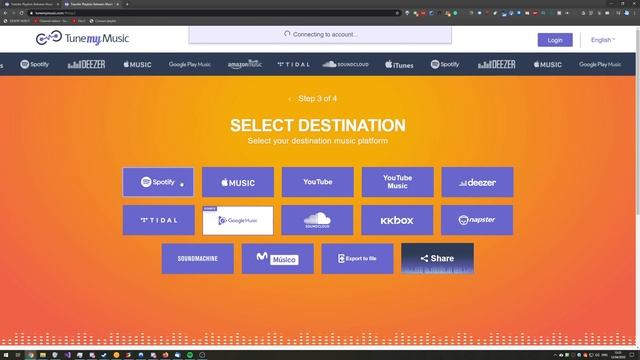Image resolution: width=640 pixels, height=360 pixels.
Task: Reload the page with browser refresh button
Action: point(22,13)
